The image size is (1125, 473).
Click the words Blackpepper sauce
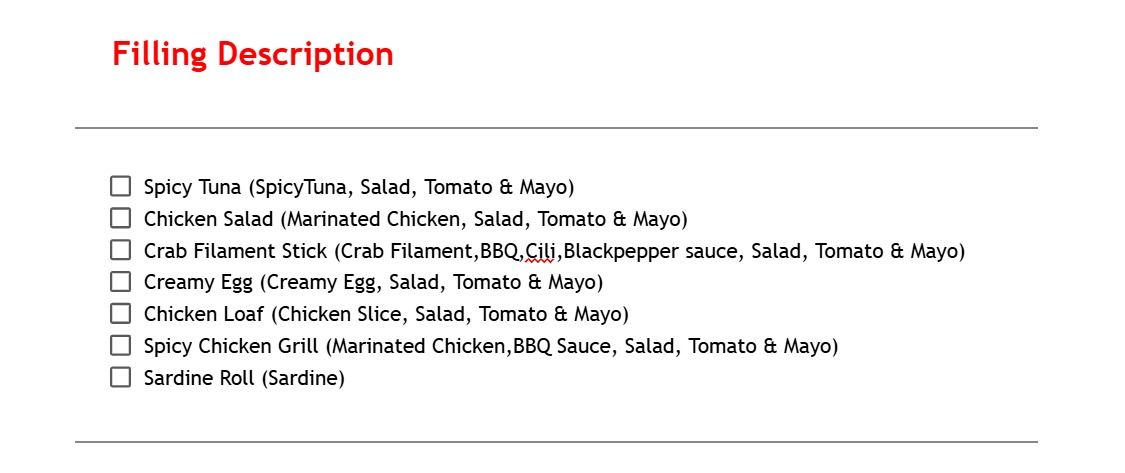coord(653,251)
